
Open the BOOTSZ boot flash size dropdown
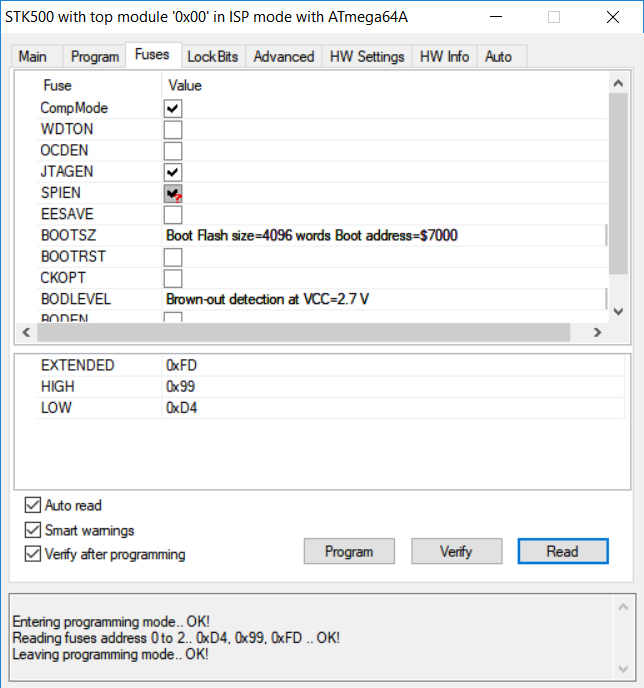(385, 236)
